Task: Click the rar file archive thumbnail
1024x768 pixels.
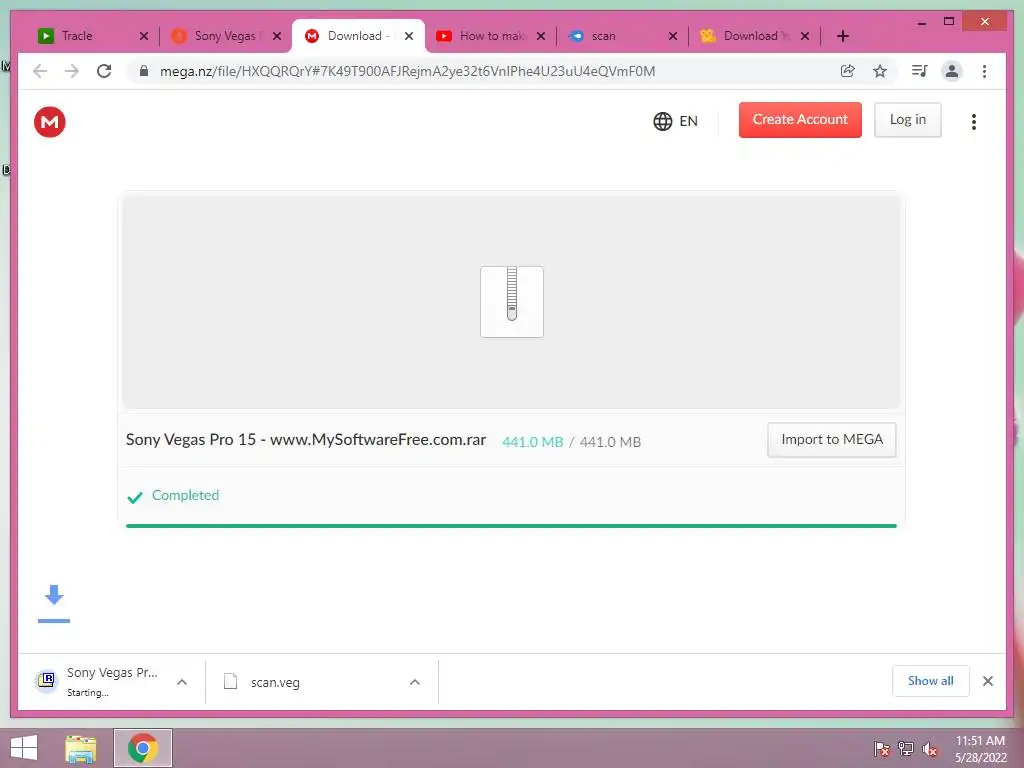Action: tap(512, 302)
